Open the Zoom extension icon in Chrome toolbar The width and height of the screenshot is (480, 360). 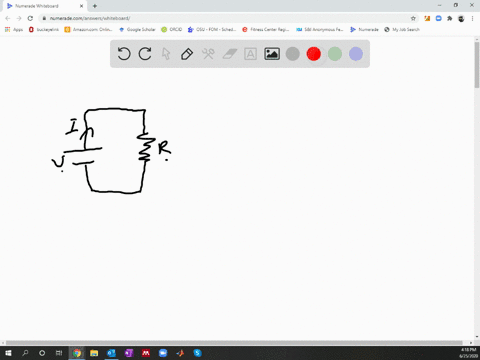coord(438,18)
